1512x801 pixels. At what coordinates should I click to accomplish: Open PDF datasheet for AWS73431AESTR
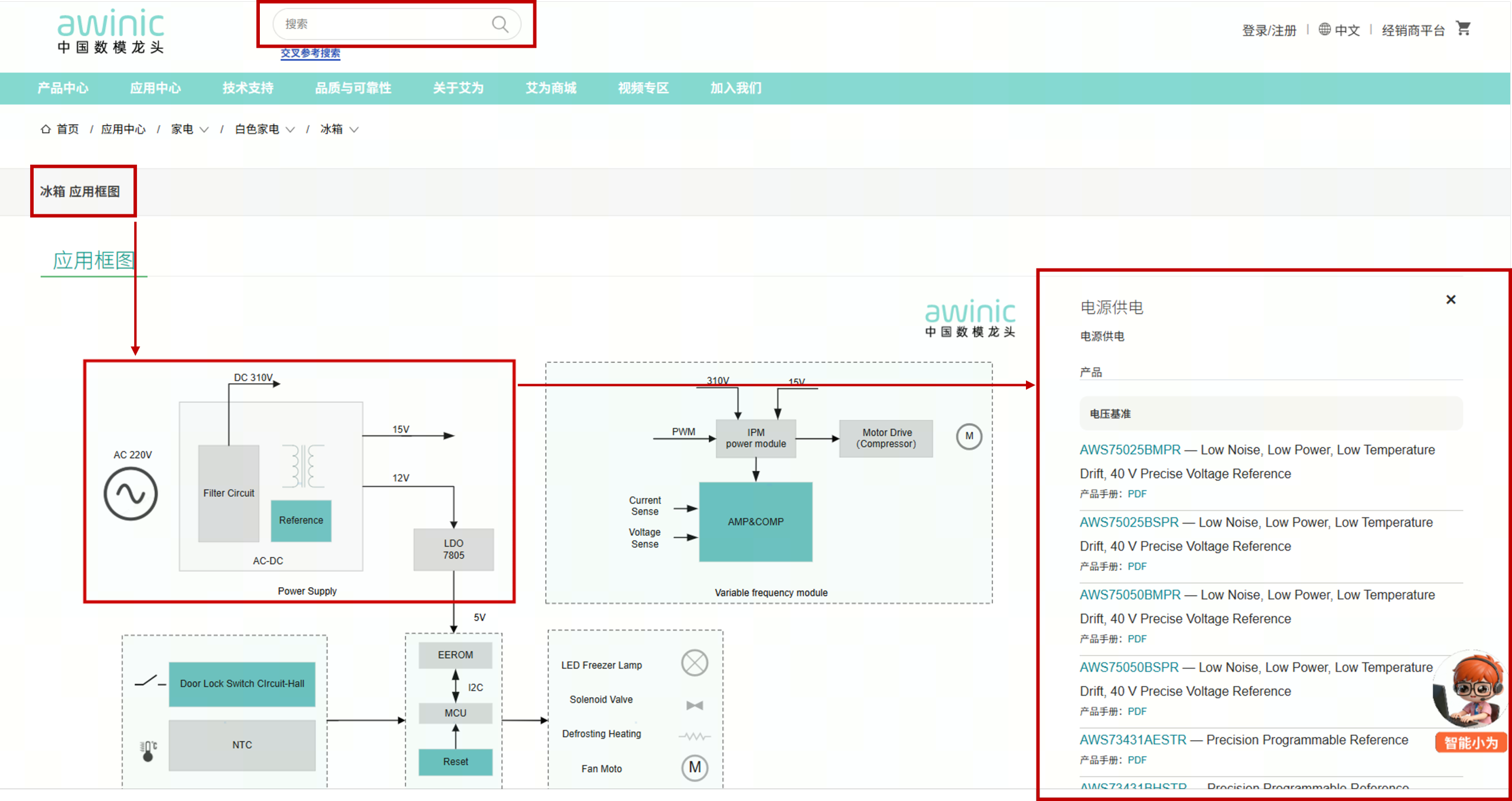click(x=1137, y=760)
